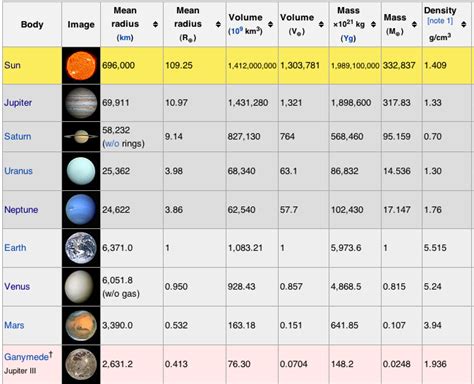This screenshot has width=474, height=384.
Task: Select Ganymede's density 1.936
Action: (x=435, y=364)
